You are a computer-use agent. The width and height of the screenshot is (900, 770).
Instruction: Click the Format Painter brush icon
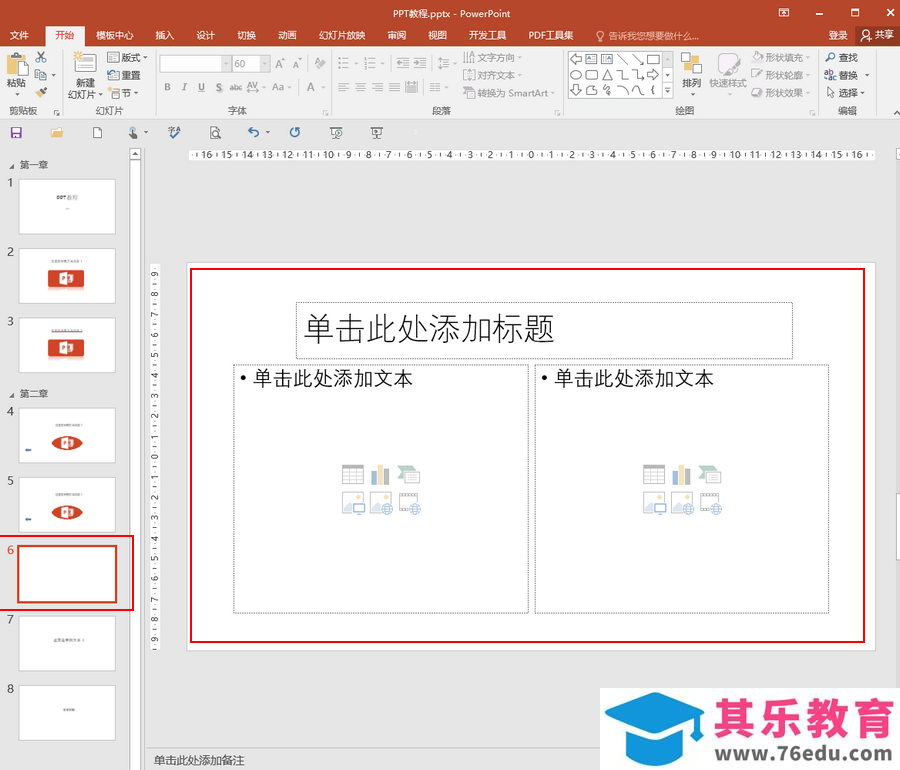(x=41, y=92)
